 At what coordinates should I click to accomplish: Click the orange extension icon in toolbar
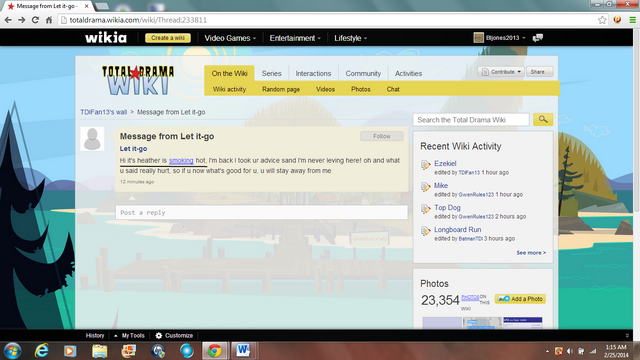click(617, 20)
